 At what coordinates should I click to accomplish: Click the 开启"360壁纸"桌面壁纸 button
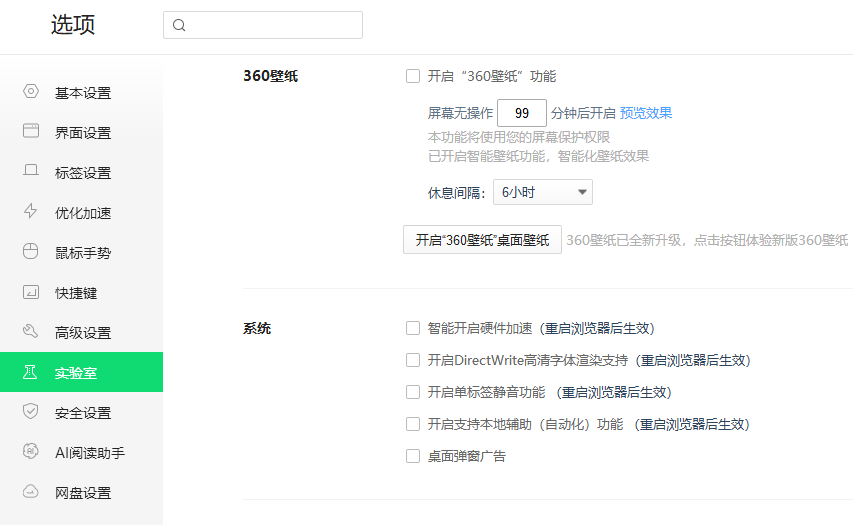coord(482,239)
